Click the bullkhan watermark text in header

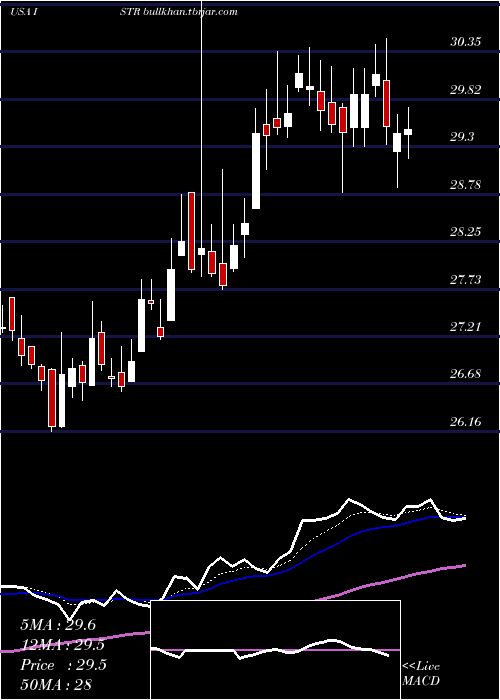pos(191,12)
